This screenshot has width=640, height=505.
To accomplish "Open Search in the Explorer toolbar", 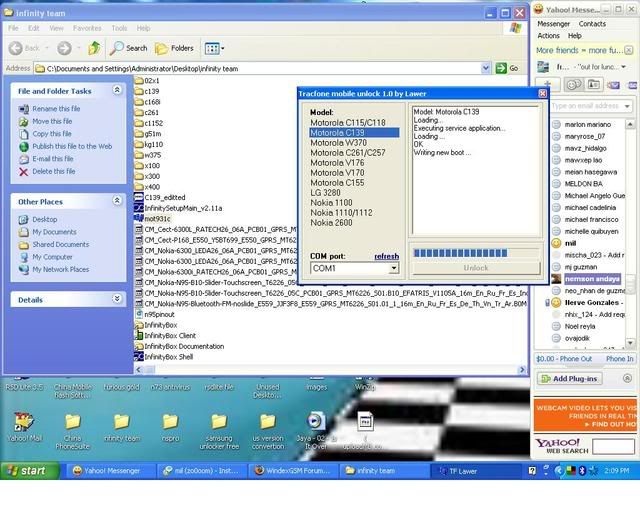I will [129, 48].
